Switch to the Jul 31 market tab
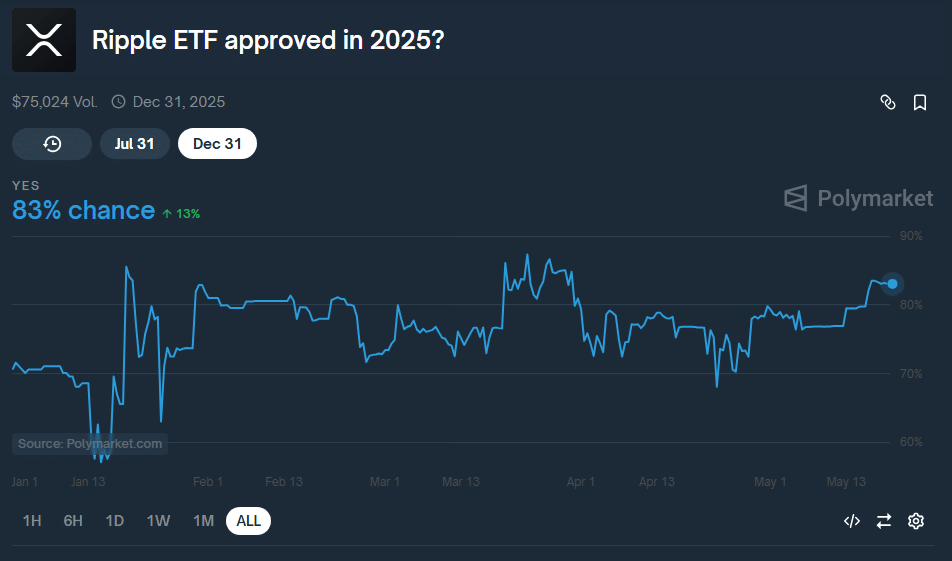952x561 pixels. click(134, 144)
